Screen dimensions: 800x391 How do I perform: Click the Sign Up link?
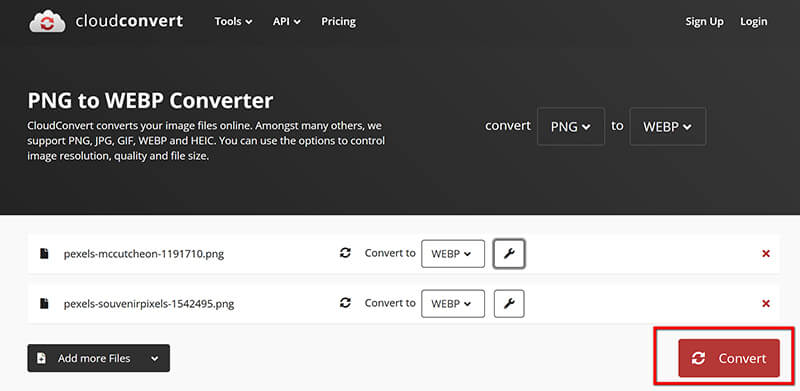coord(704,22)
